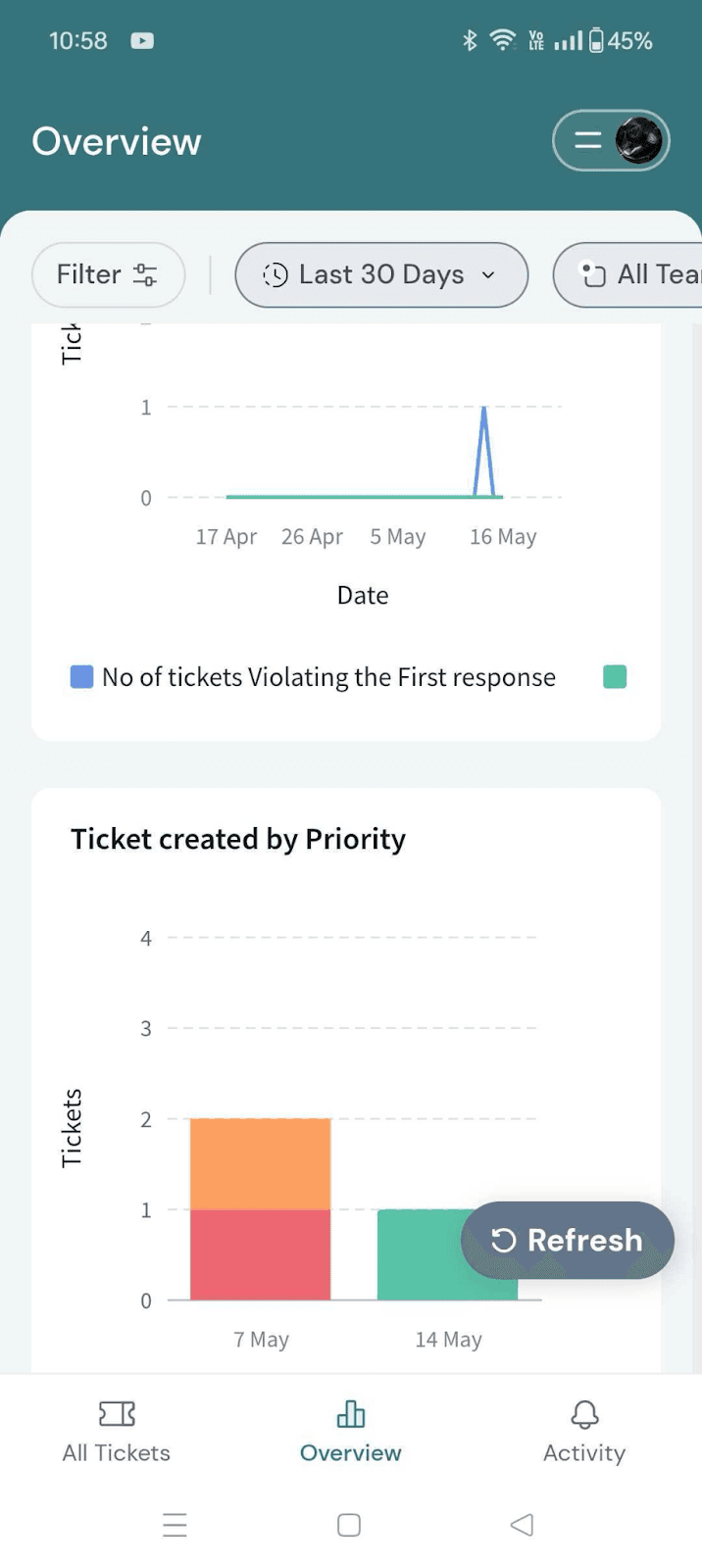Tap the profile avatar picture

pos(638,141)
